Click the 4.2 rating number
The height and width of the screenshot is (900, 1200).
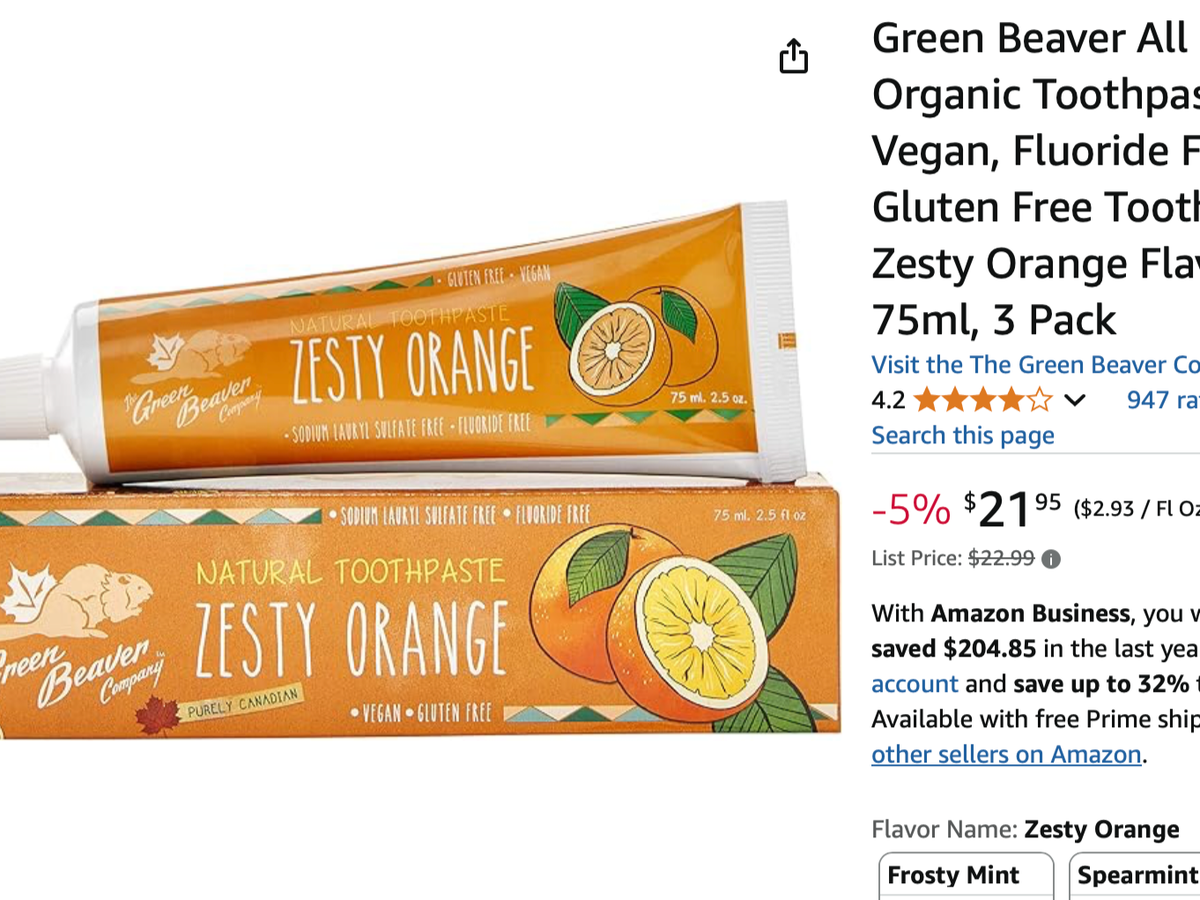888,401
